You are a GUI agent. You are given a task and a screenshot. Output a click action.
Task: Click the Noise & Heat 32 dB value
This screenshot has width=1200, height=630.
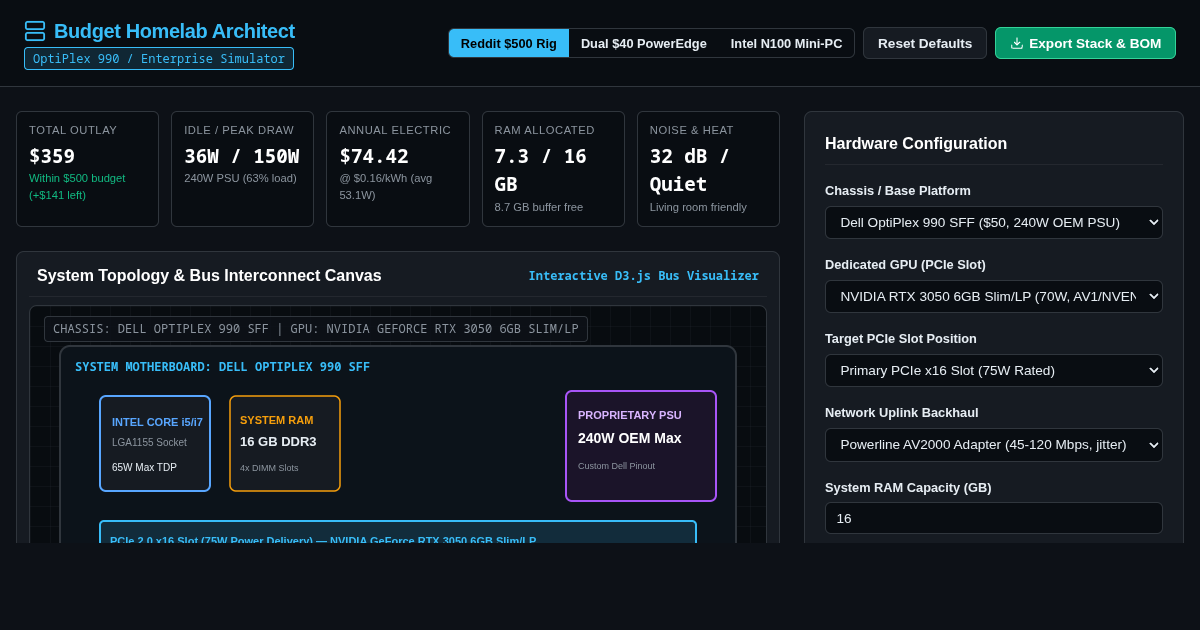pos(690,170)
